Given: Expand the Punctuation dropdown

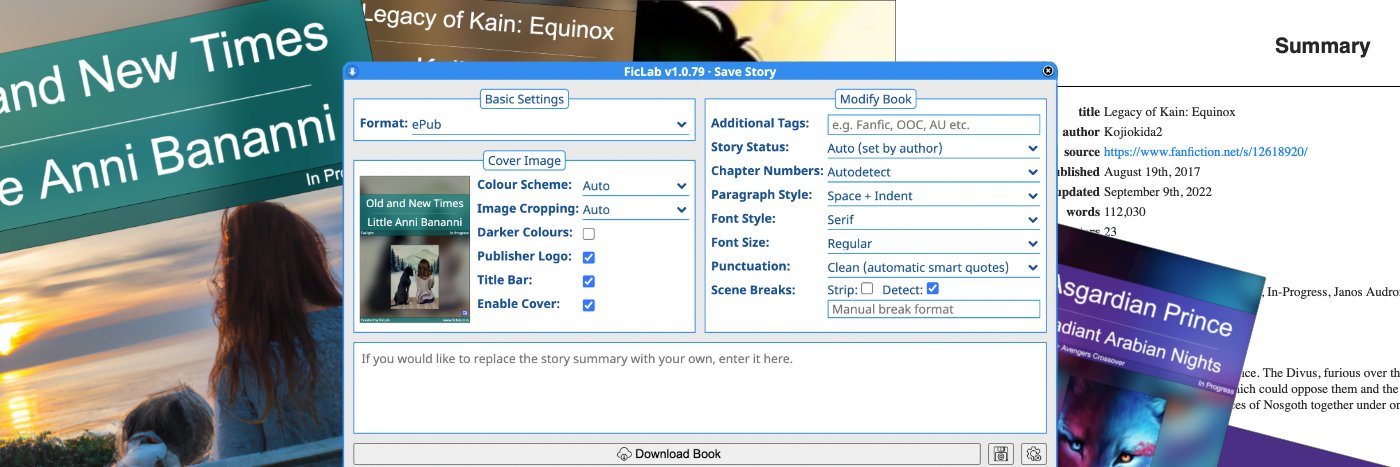Looking at the screenshot, I should (x=934, y=267).
